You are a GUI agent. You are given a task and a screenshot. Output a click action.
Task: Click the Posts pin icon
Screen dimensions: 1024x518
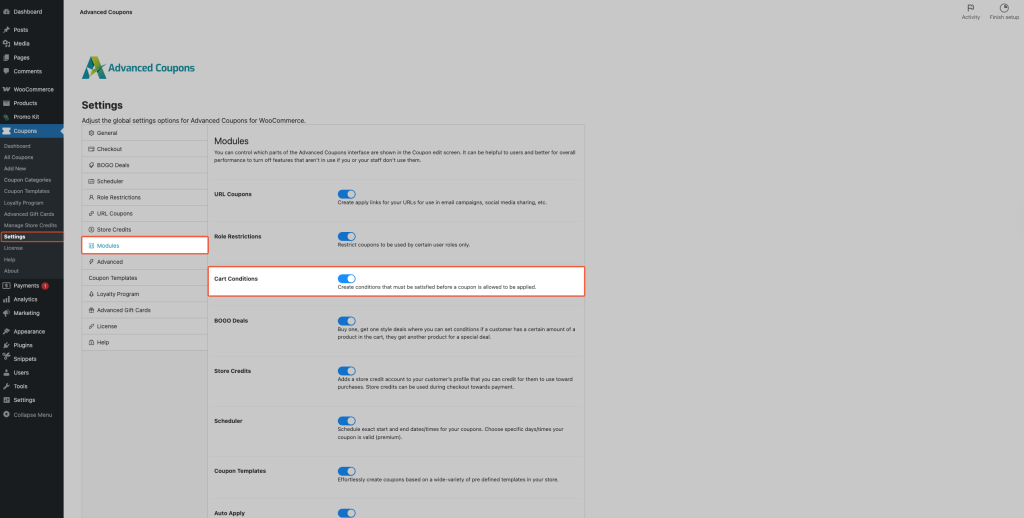pos(7,30)
